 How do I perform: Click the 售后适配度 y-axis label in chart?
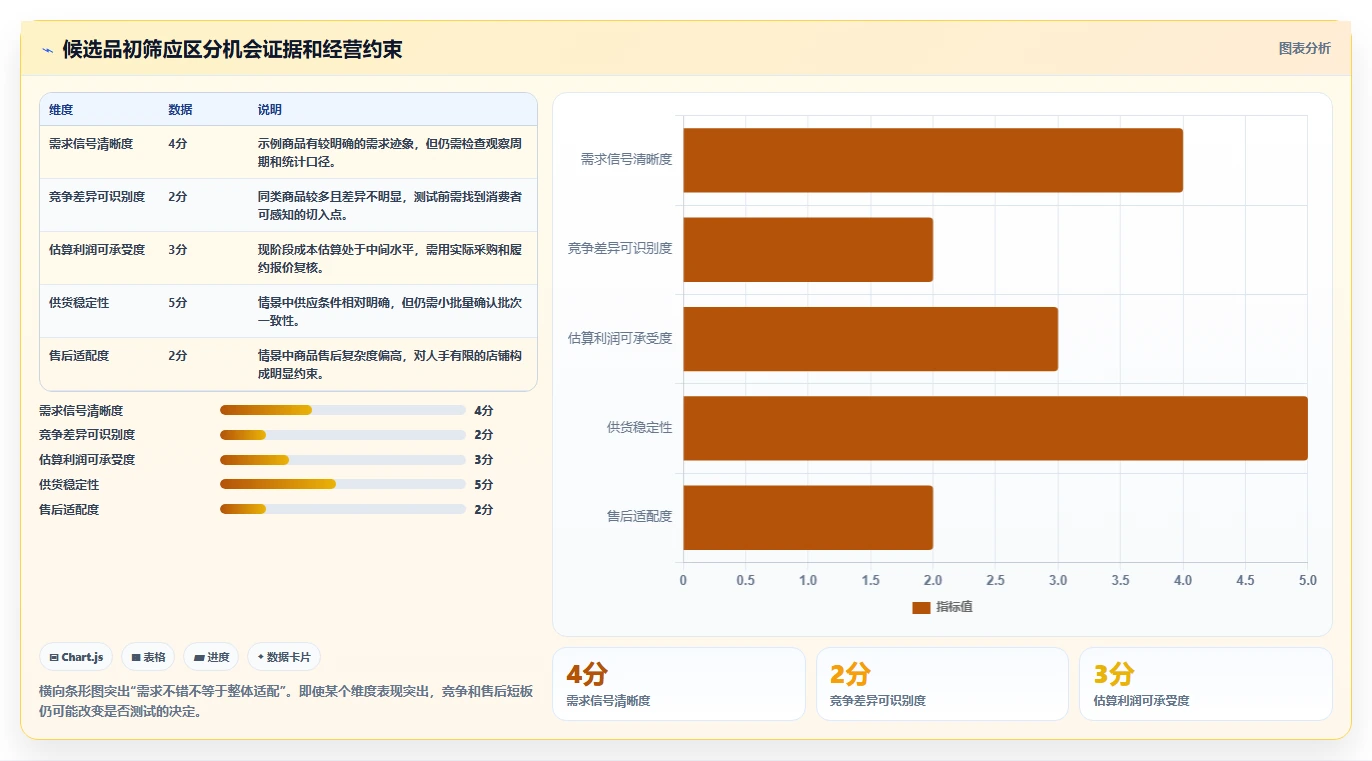pyautogui.click(x=639, y=517)
